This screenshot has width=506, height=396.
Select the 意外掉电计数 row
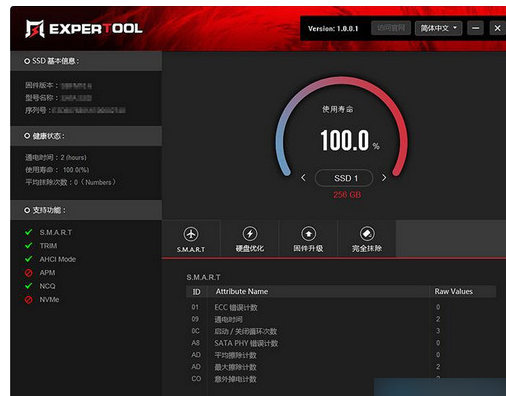(x=341, y=379)
